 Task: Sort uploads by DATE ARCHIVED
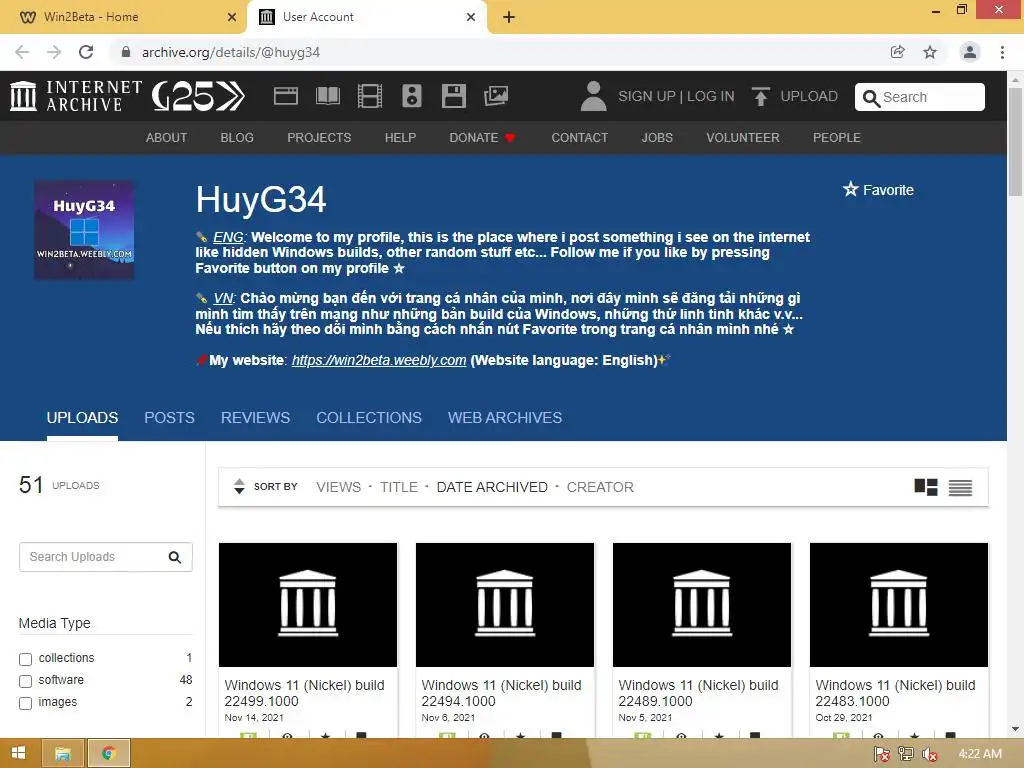492,487
